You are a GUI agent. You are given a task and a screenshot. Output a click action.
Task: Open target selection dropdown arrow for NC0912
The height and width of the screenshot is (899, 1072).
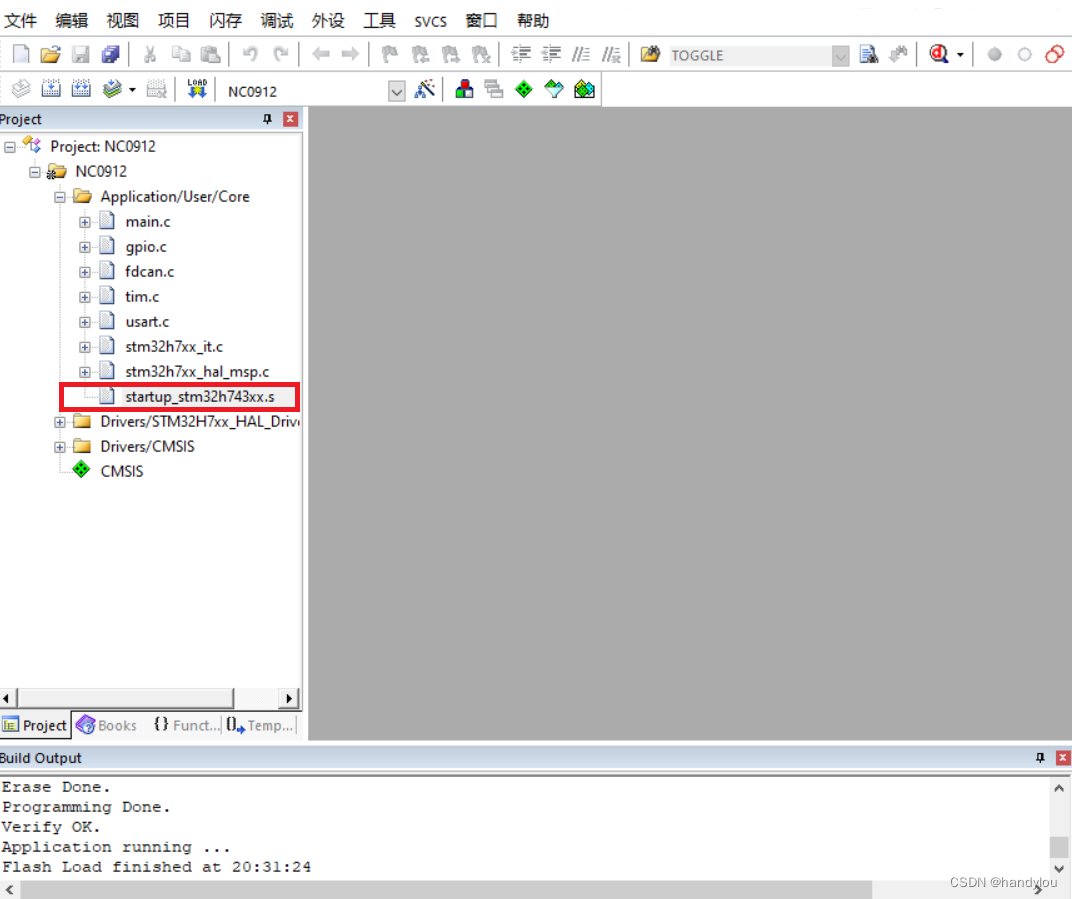(x=397, y=91)
